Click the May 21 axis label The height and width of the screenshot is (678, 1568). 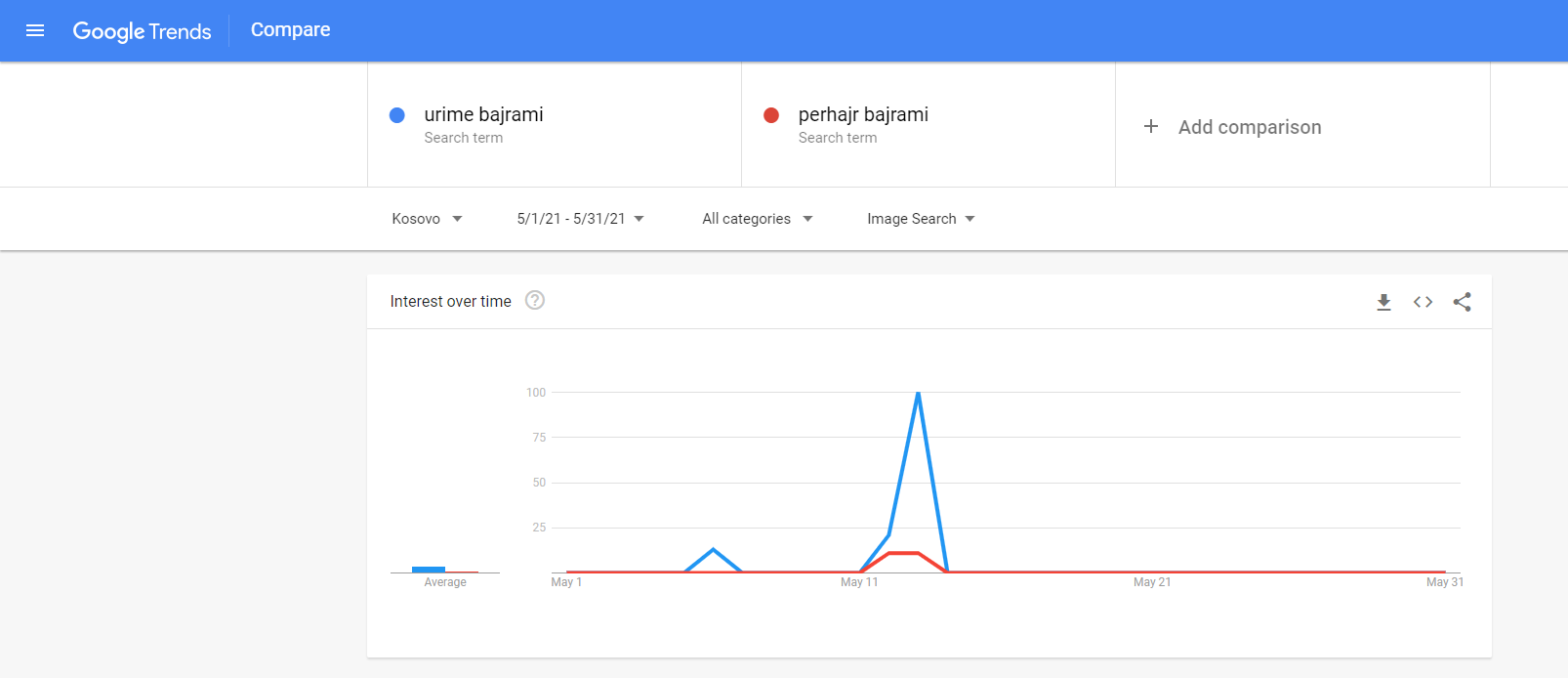pos(1152,582)
